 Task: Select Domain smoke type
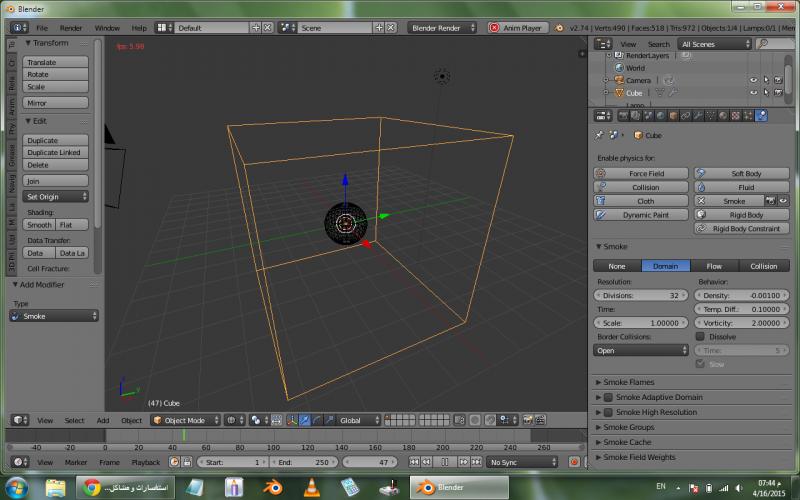point(666,266)
